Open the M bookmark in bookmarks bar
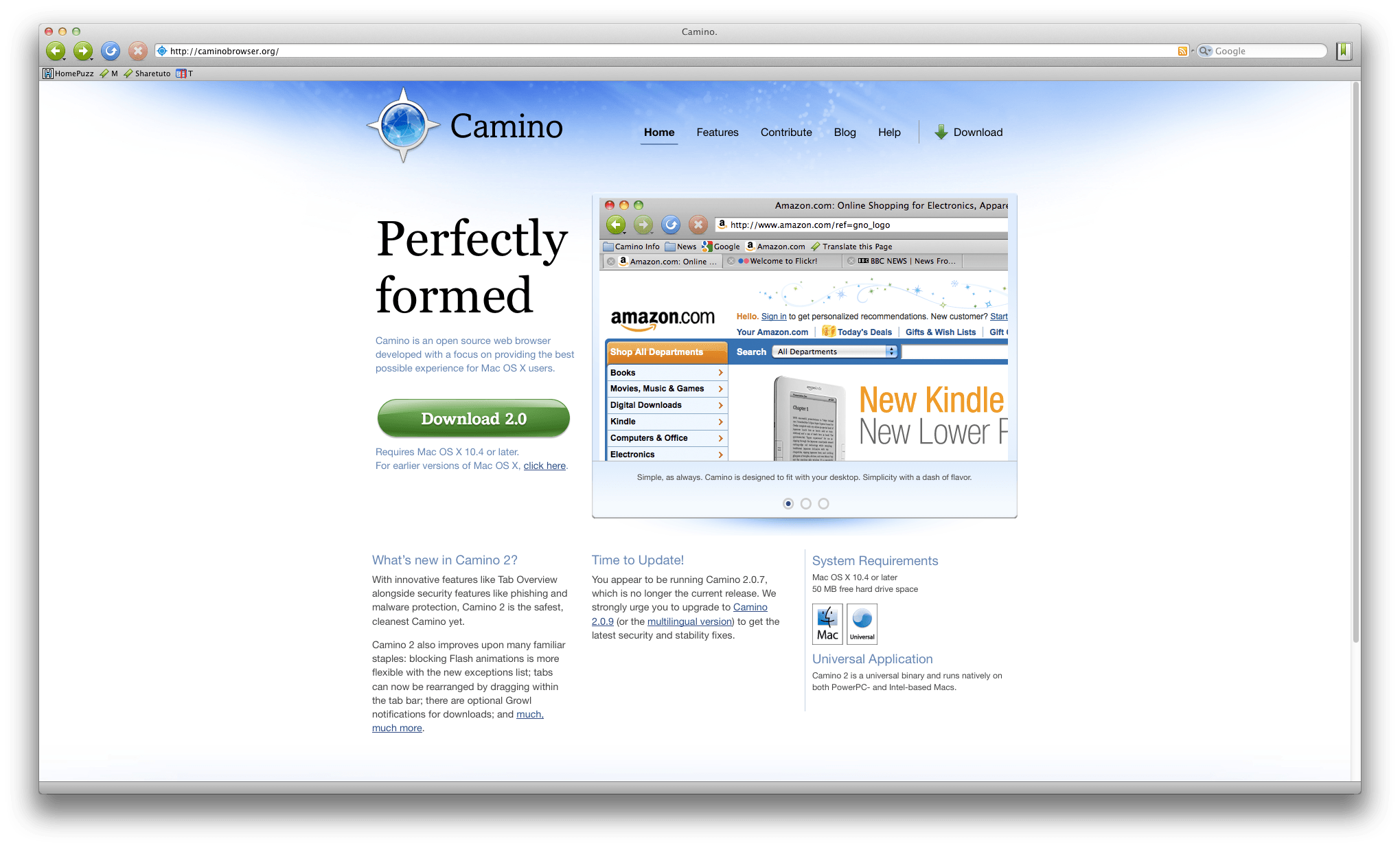The width and height of the screenshot is (1400, 848). [x=109, y=73]
